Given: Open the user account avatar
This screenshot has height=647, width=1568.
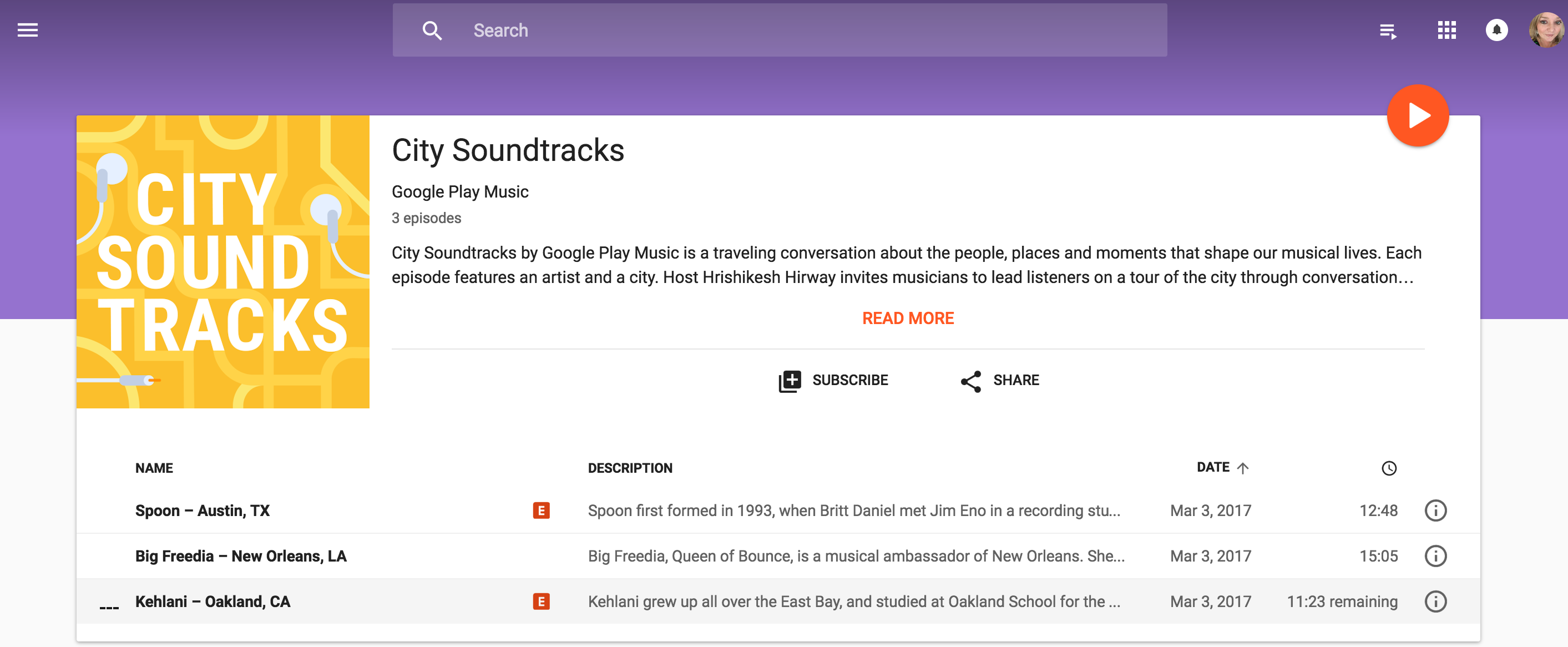Looking at the screenshot, I should [x=1547, y=30].
